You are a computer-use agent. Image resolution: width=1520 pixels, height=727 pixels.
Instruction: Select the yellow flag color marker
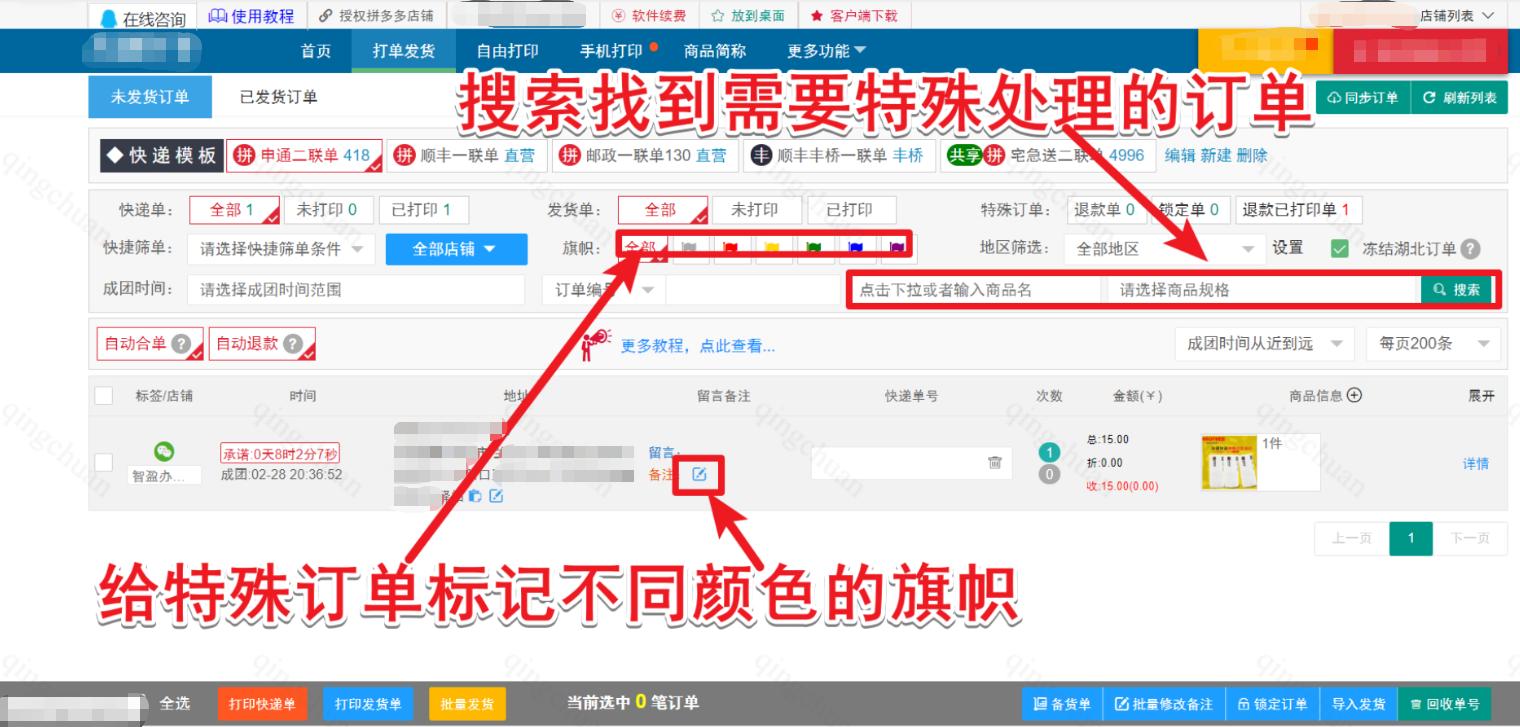pos(774,247)
